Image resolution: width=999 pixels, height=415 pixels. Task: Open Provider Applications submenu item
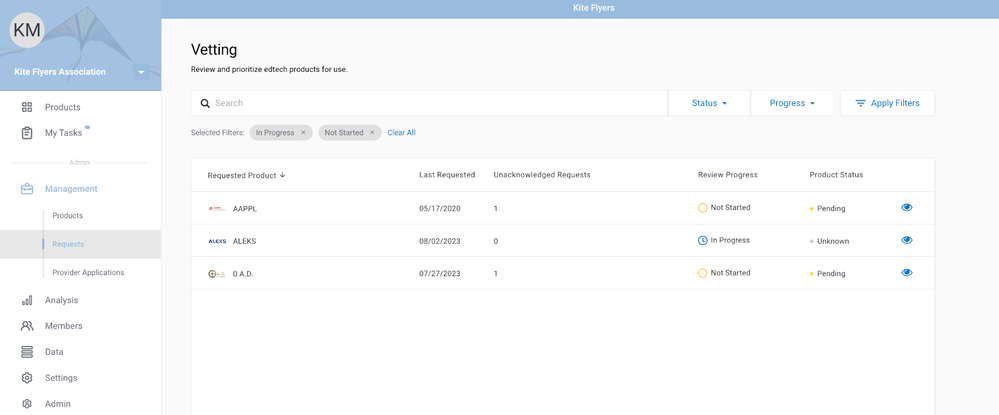(x=88, y=272)
